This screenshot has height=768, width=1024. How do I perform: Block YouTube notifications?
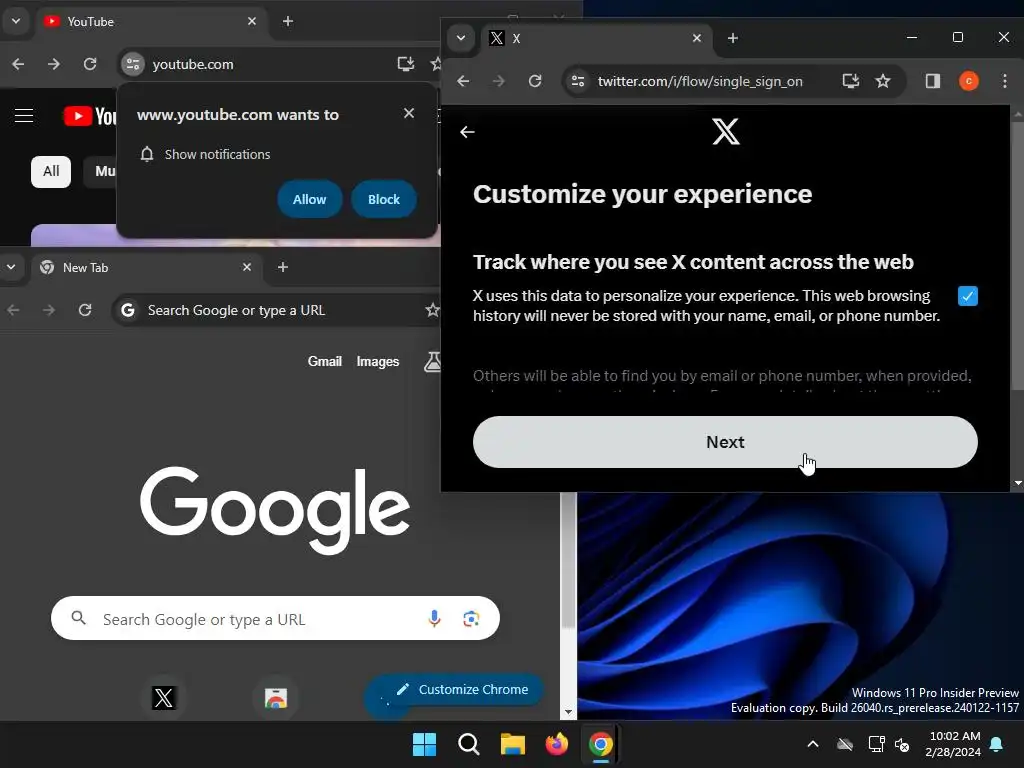pyautogui.click(x=383, y=199)
